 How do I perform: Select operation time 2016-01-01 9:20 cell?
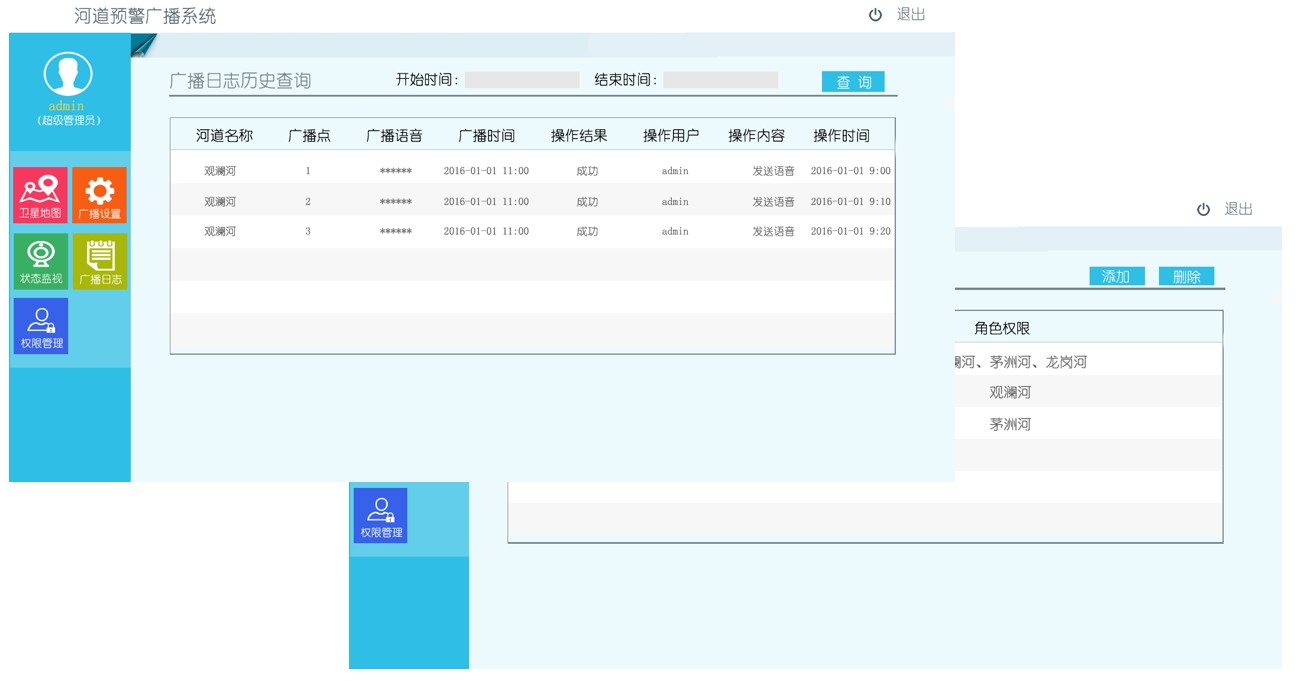tap(851, 232)
